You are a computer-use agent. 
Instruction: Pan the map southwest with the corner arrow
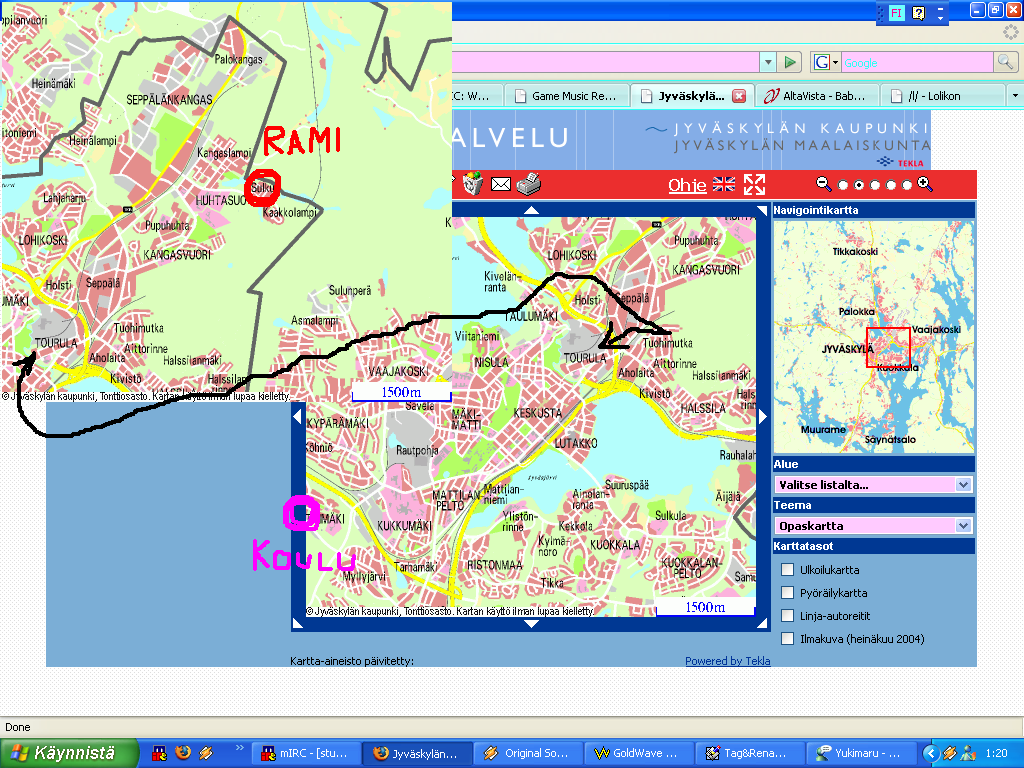[298, 623]
